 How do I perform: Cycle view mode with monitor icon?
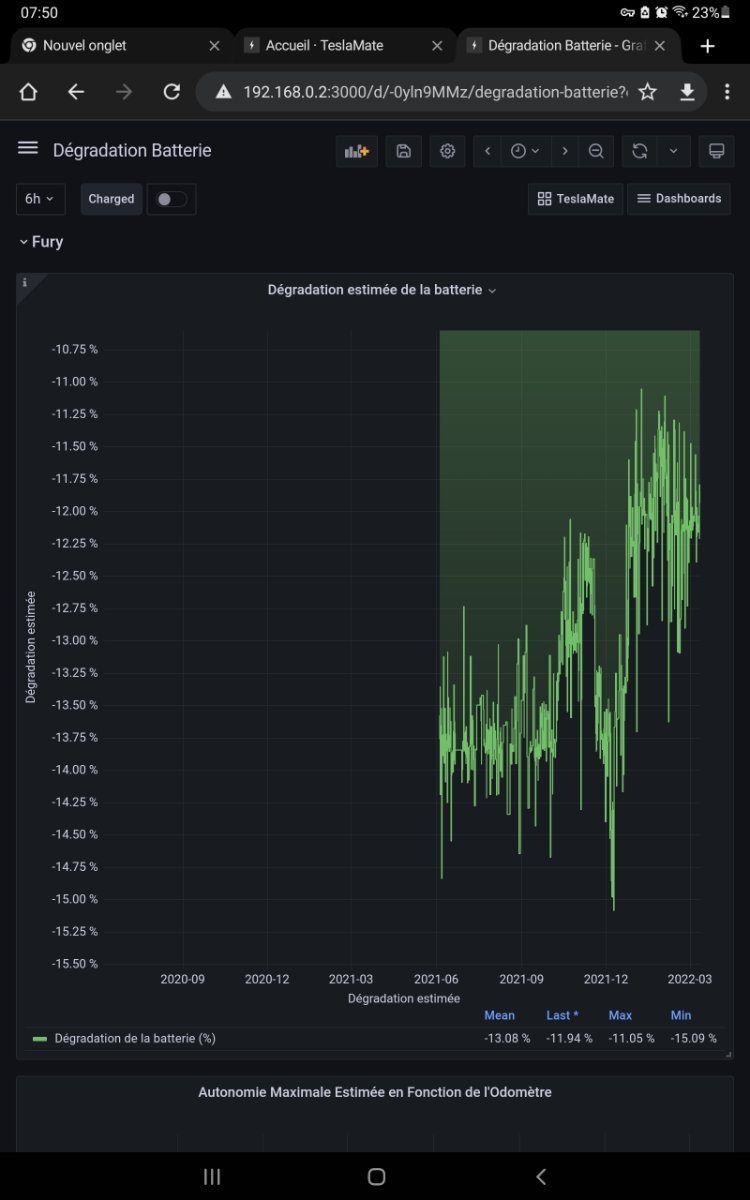point(716,151)
